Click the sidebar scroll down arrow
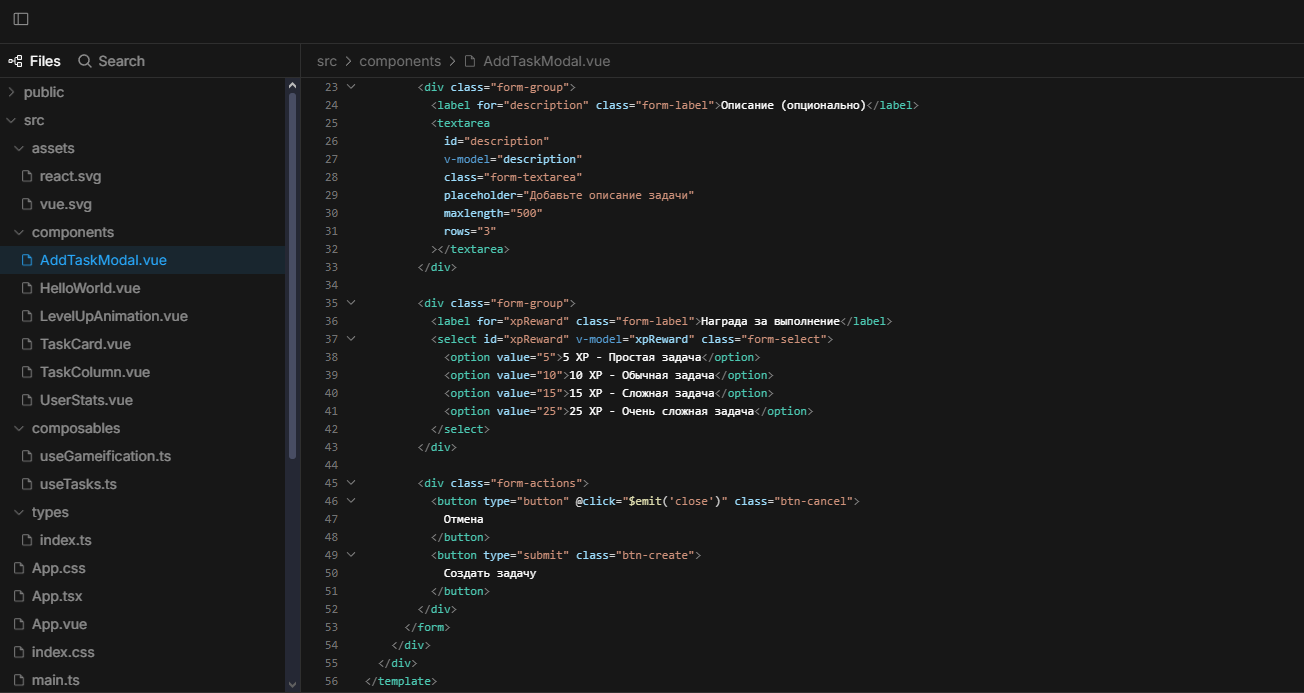This screenshot has width=1304, height=693. pos(292,685)
